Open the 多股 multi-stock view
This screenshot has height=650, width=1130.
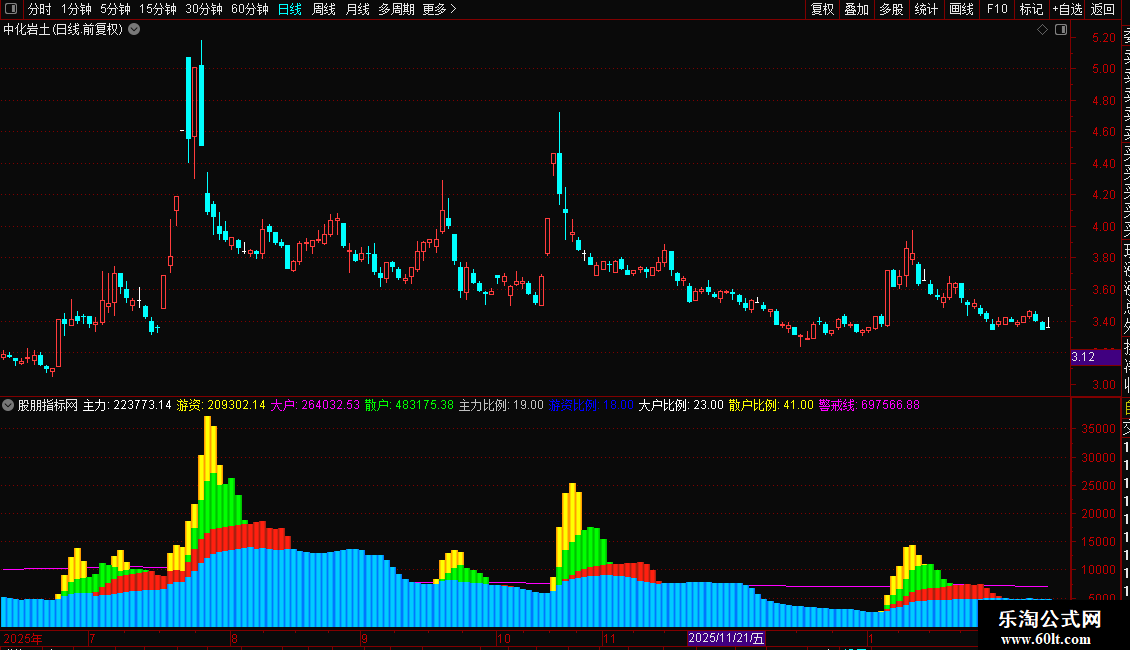click(x=891, y=9)
